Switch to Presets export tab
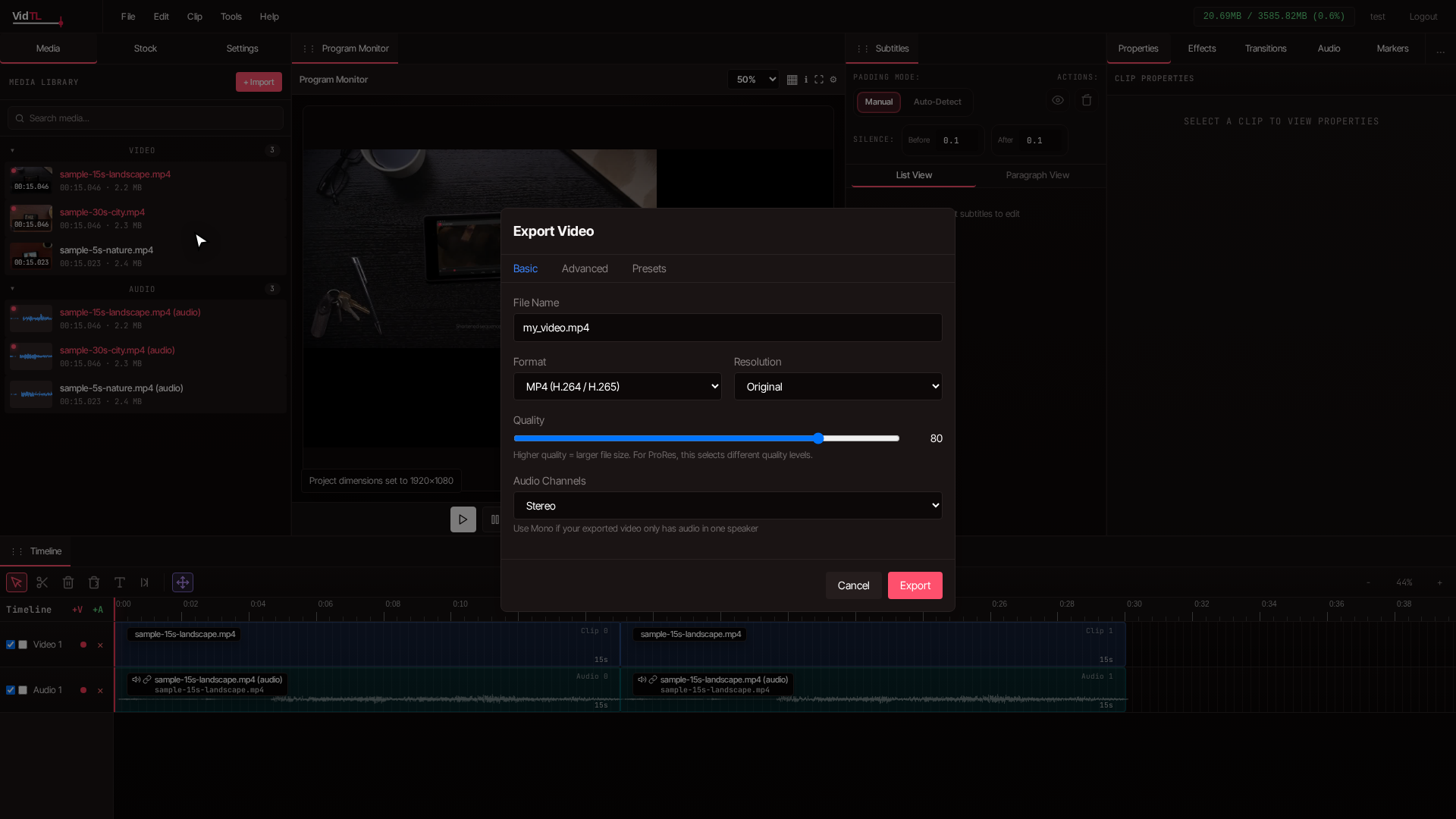This screenshot has width=1456, height=819. point(649,268)
